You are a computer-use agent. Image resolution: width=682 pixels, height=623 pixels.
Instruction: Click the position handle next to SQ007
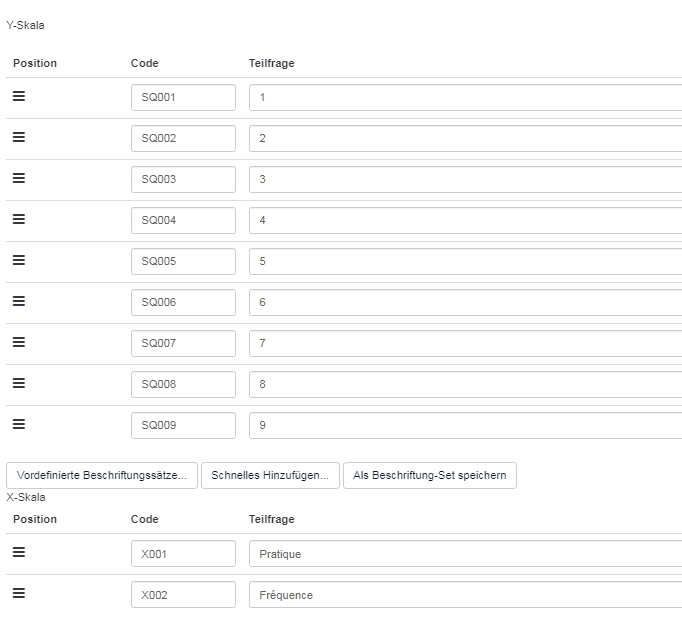[x=19, y=343]
